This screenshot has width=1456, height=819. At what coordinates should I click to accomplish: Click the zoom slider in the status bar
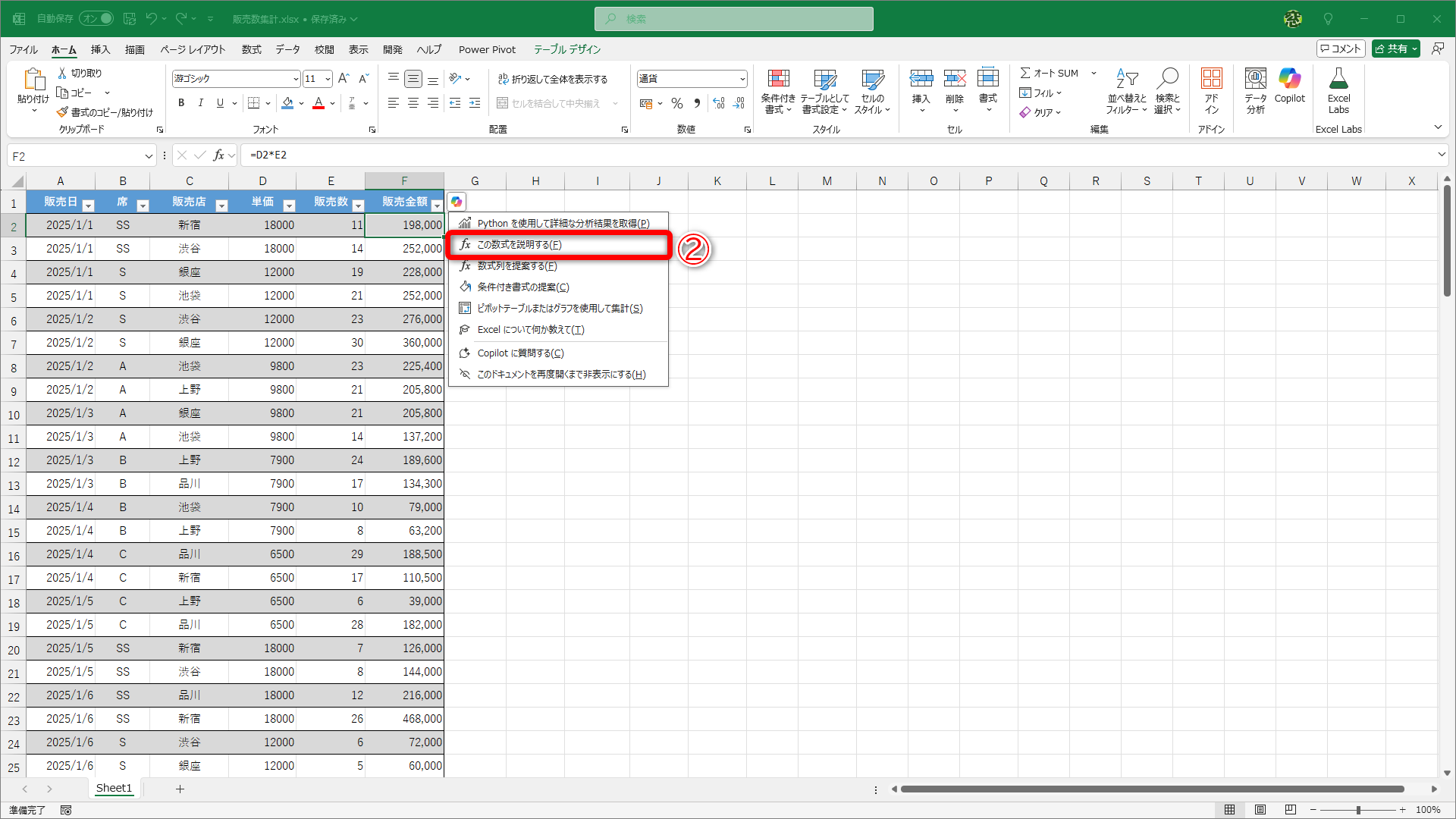[1358, 810]
